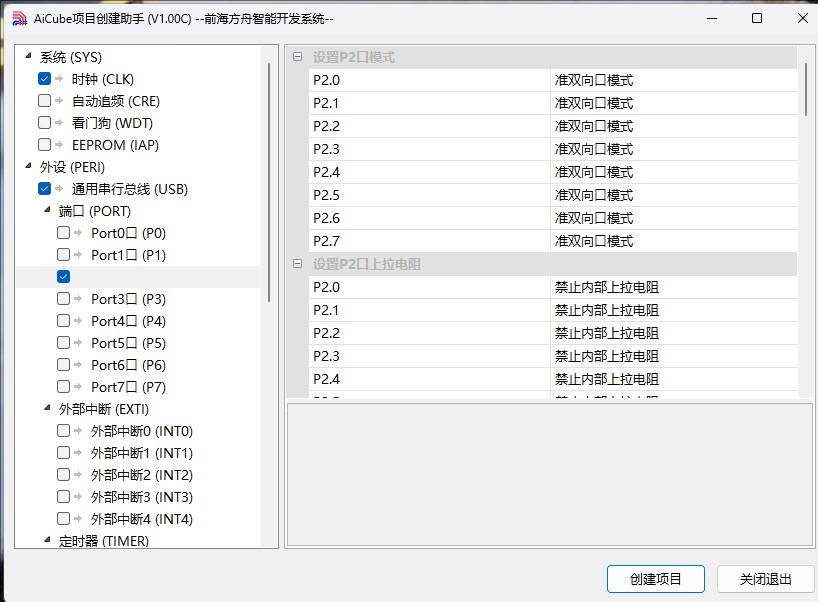This screenshot has height=602, width=818.
Task: Collapse the 定时器 (TIMER) tree node
Action: point(47,539)
